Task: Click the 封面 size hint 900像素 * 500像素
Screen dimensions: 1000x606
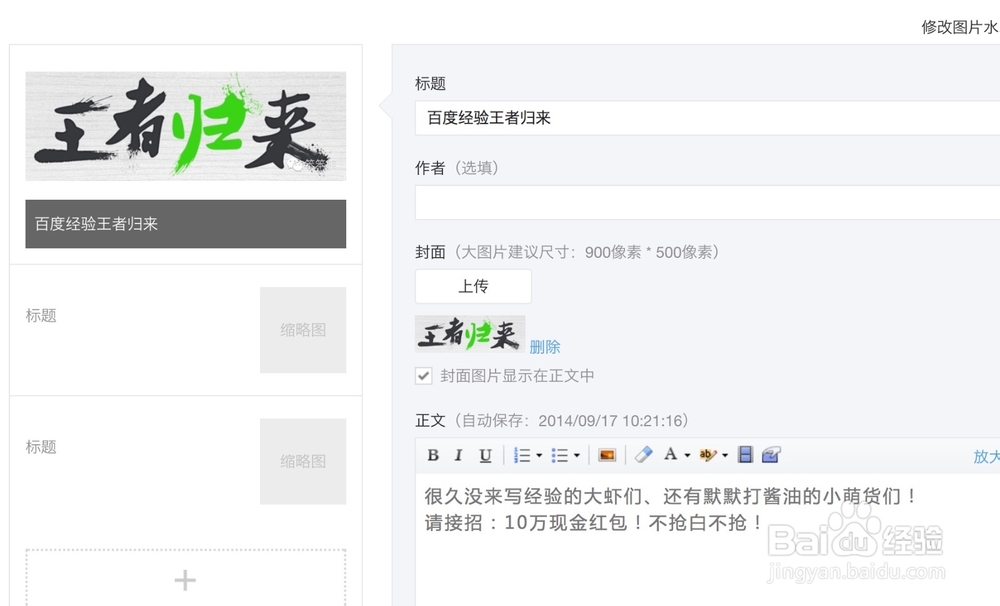Action: click(648, 253)
